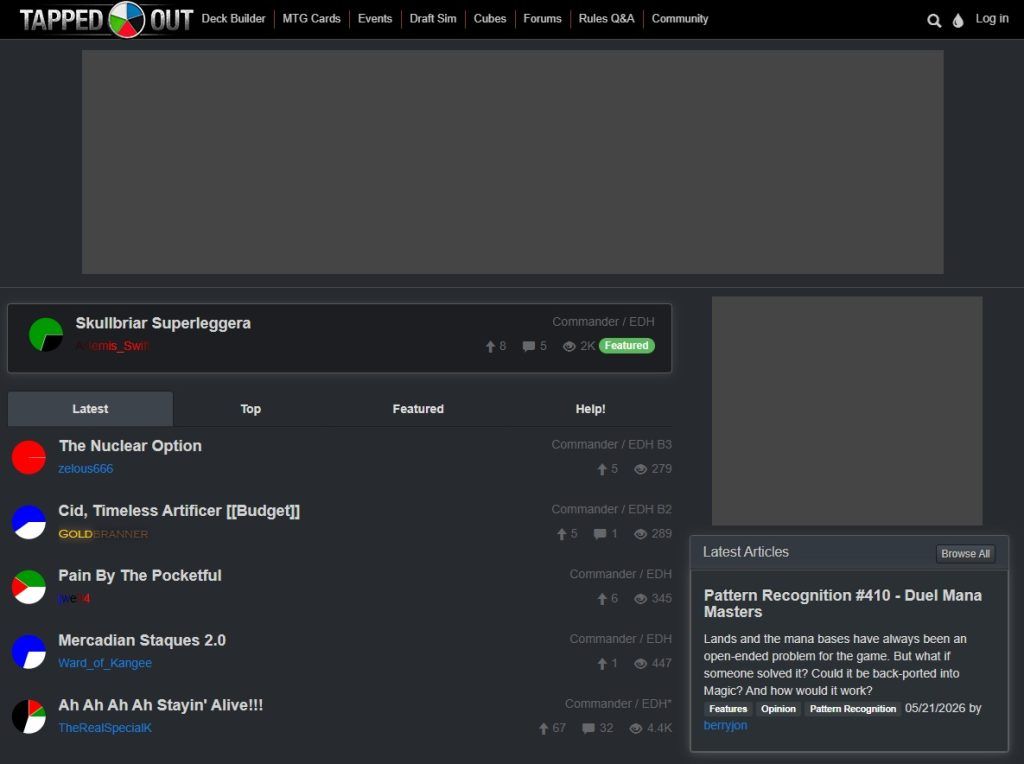Open Mercadian Staques 2.0 deck

pyautogui.click(x=142, y=640)
